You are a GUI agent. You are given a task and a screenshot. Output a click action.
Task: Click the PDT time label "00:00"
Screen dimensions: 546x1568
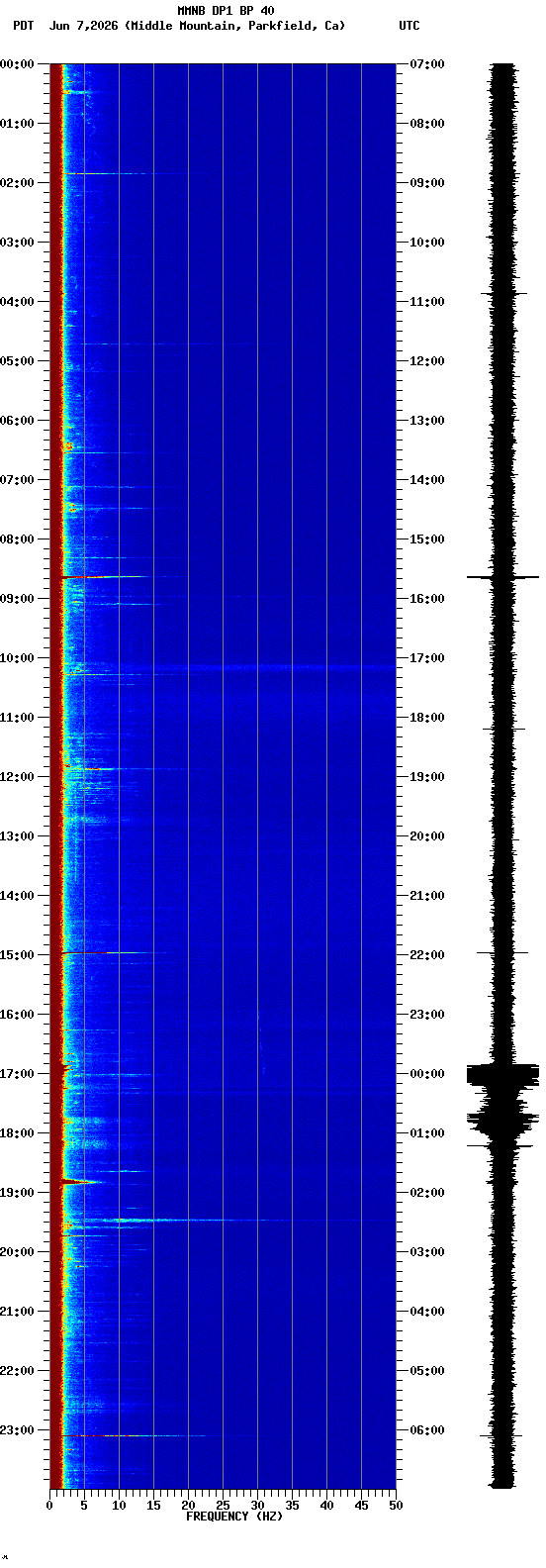coord(17,64)
